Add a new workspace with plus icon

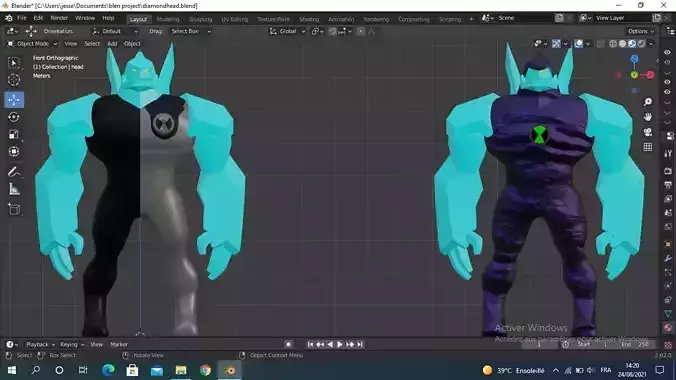[x=471, y=19]
